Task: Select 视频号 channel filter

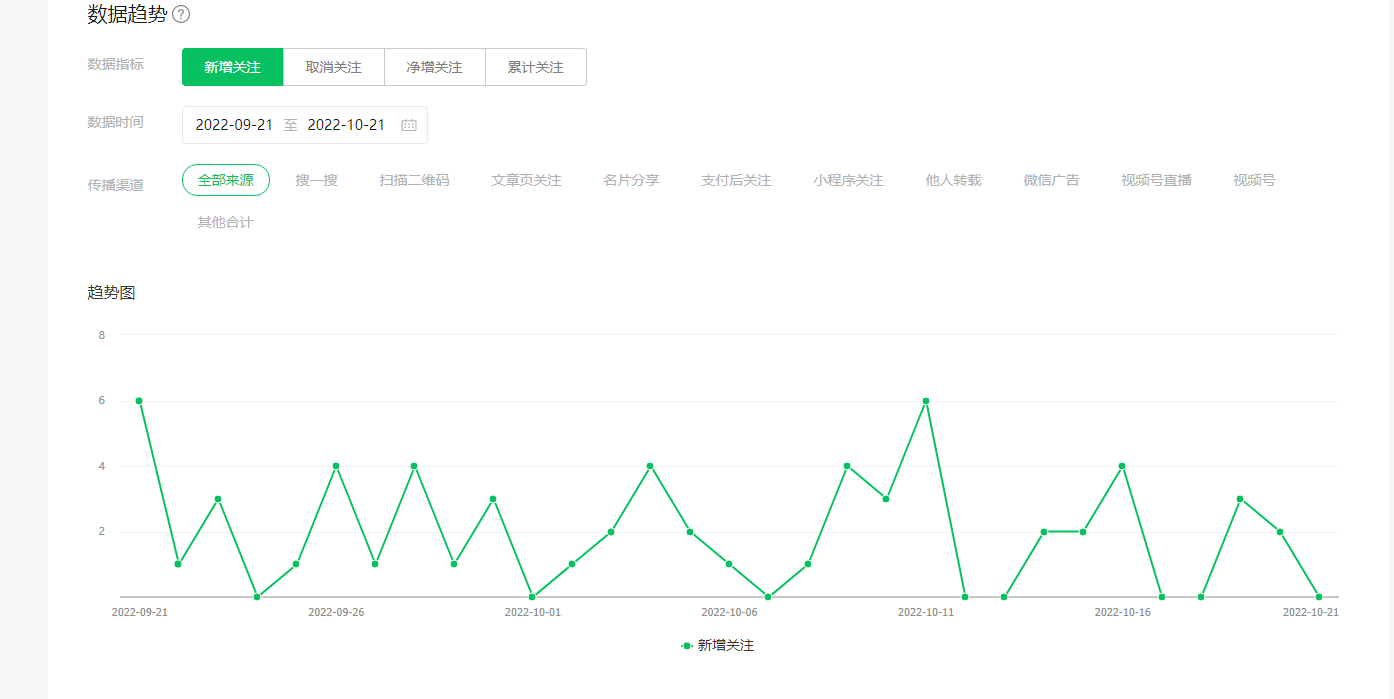Action: (x=1254, y=180)
